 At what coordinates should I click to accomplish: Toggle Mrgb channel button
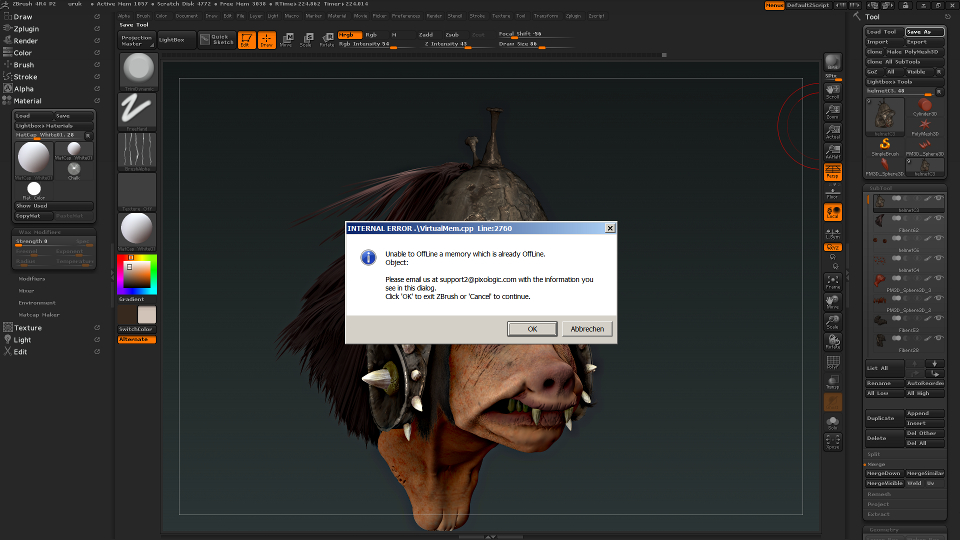(x=350, y=35)
